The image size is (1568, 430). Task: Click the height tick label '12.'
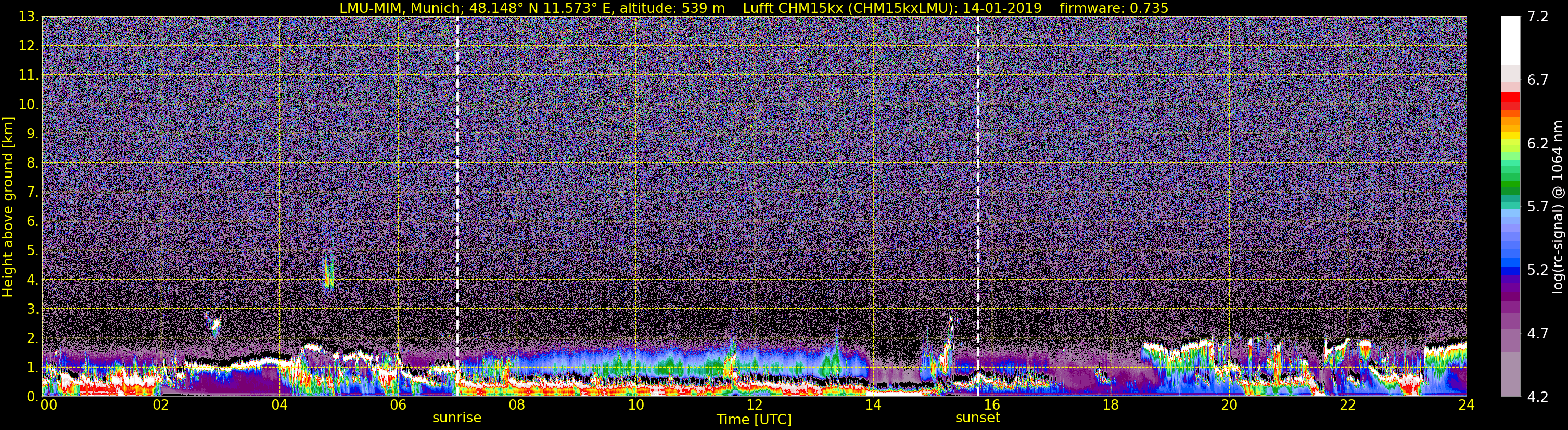28,46
